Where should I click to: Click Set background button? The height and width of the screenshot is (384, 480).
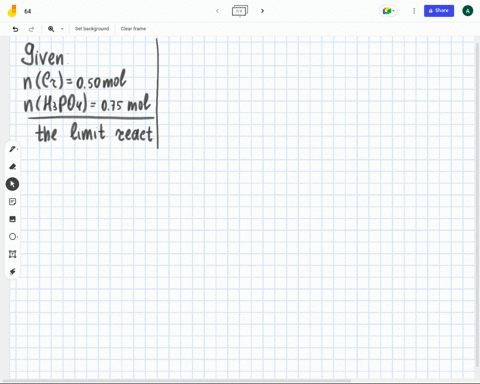click(92, 29)
